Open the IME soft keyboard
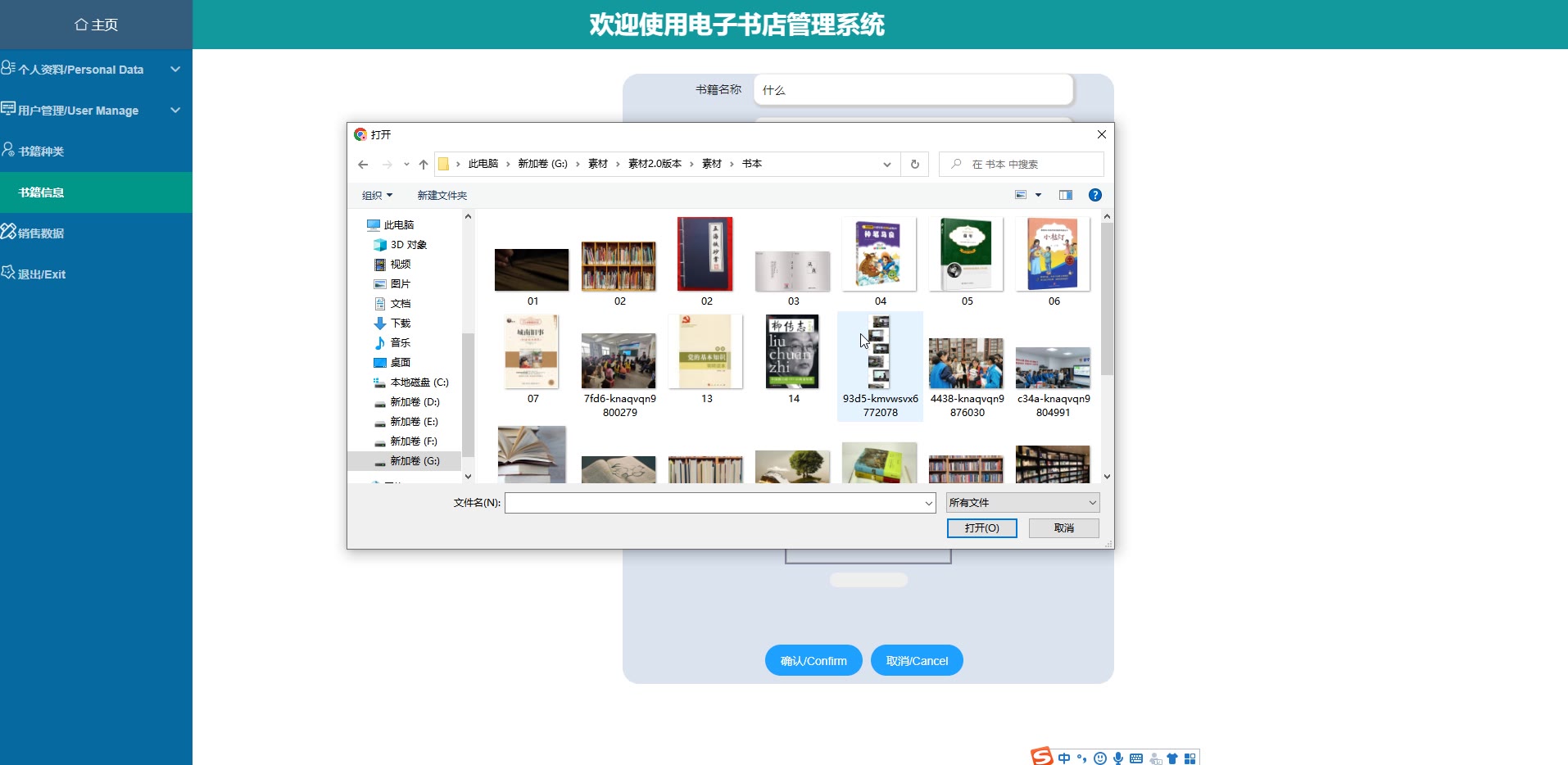This screenshot has height=765, width=1568. (x=1136, y=758)
